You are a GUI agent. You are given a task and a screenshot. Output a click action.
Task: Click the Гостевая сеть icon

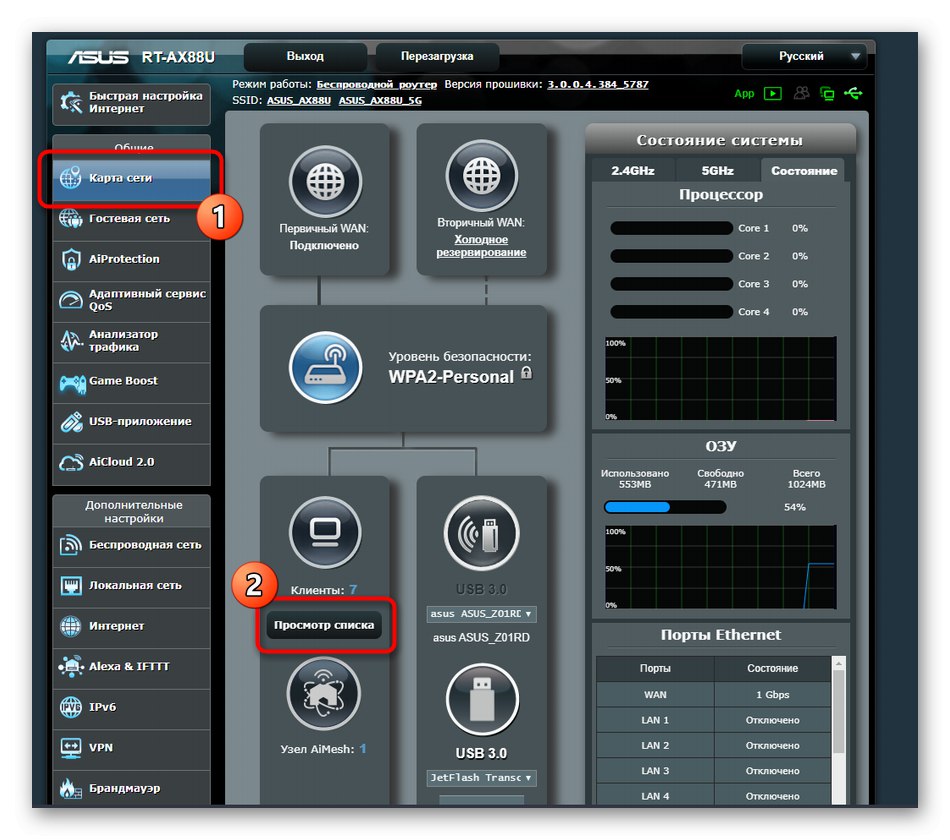coord(71,218)
